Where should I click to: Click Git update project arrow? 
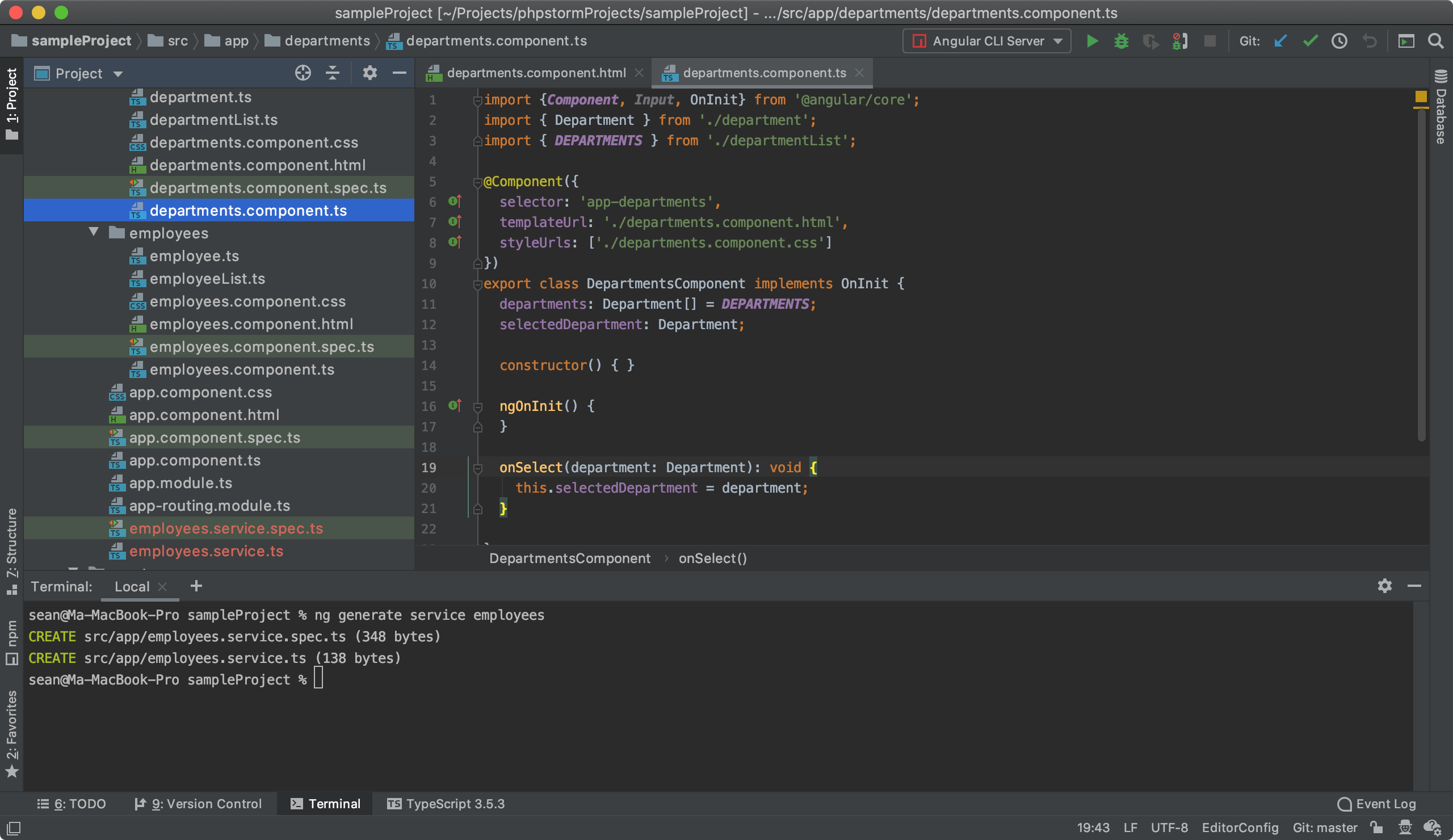pos(1280,41)
